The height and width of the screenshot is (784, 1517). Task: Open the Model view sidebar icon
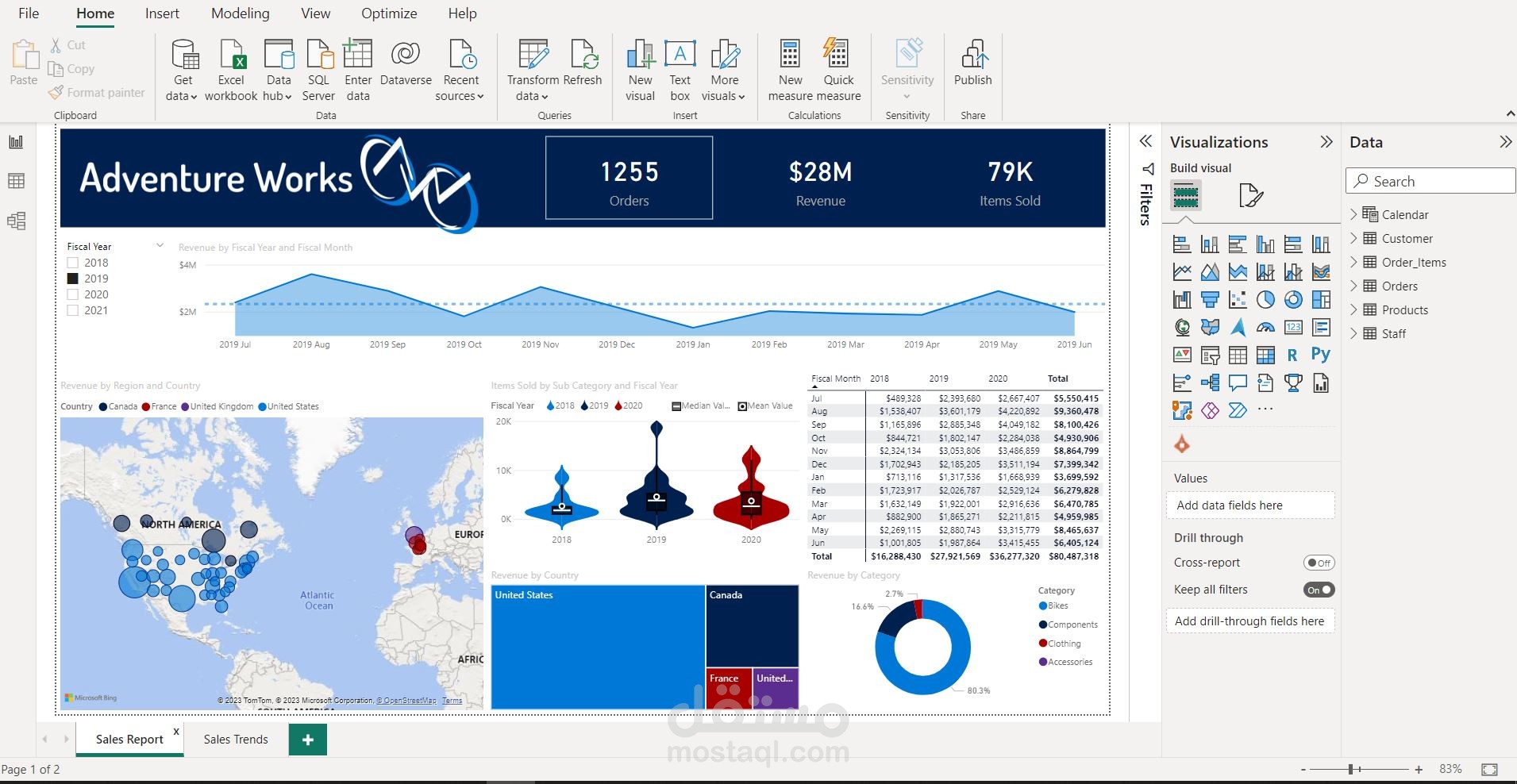click(x=16, y=221)
